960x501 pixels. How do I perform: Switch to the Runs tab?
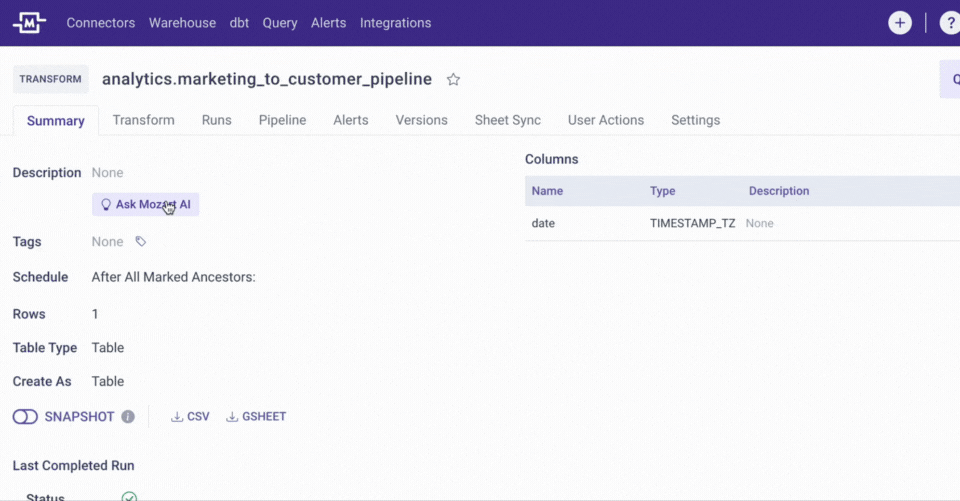(216, 120)
